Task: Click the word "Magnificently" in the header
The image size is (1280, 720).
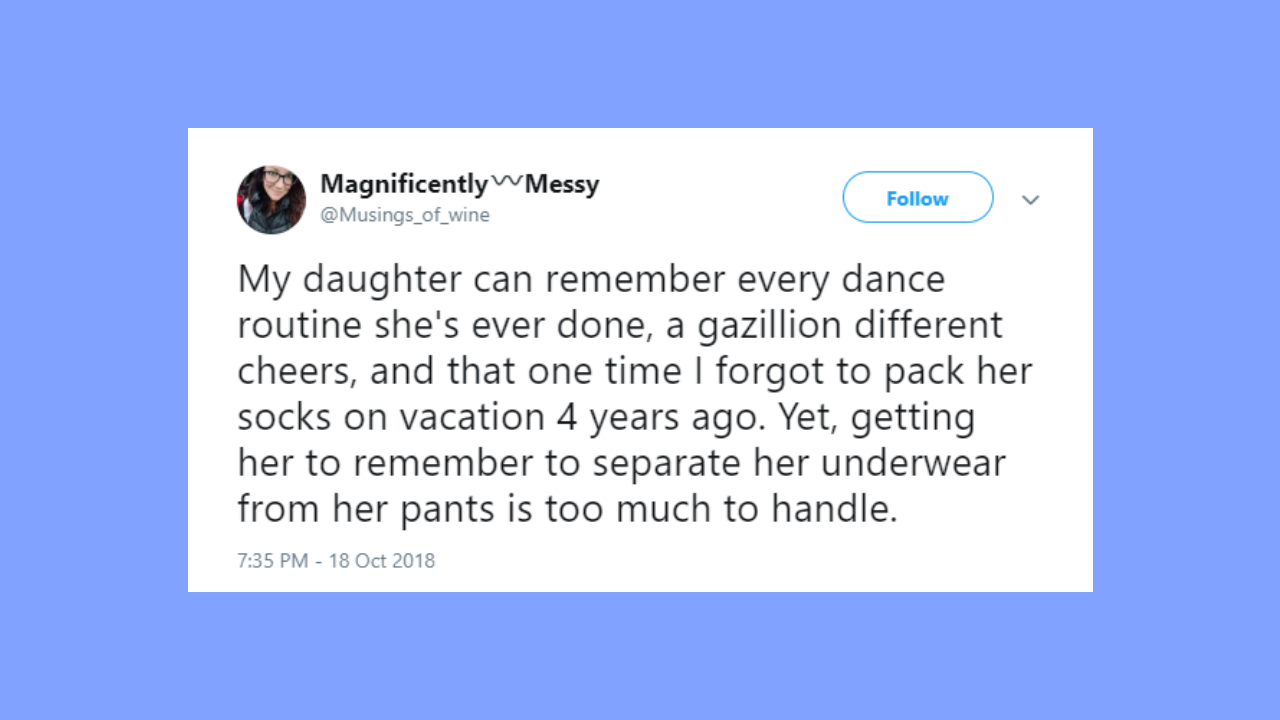Action: coord(404,184)
